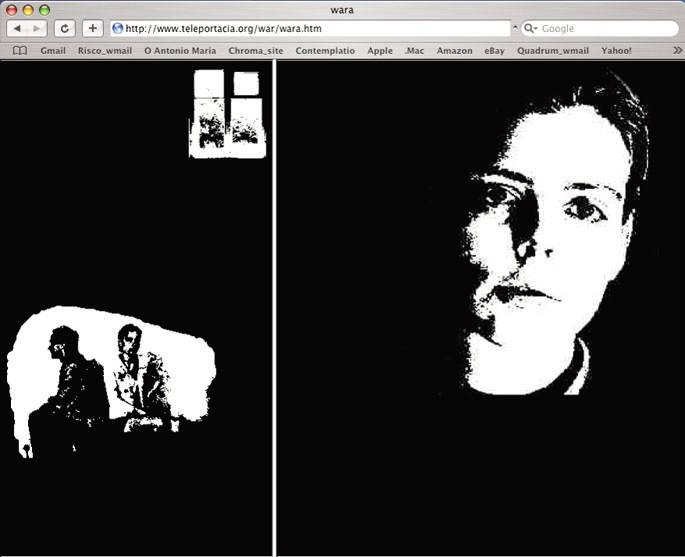685x557 pixels.
Task: Click the window thumbnail image at top
Action: click(228, 113)
